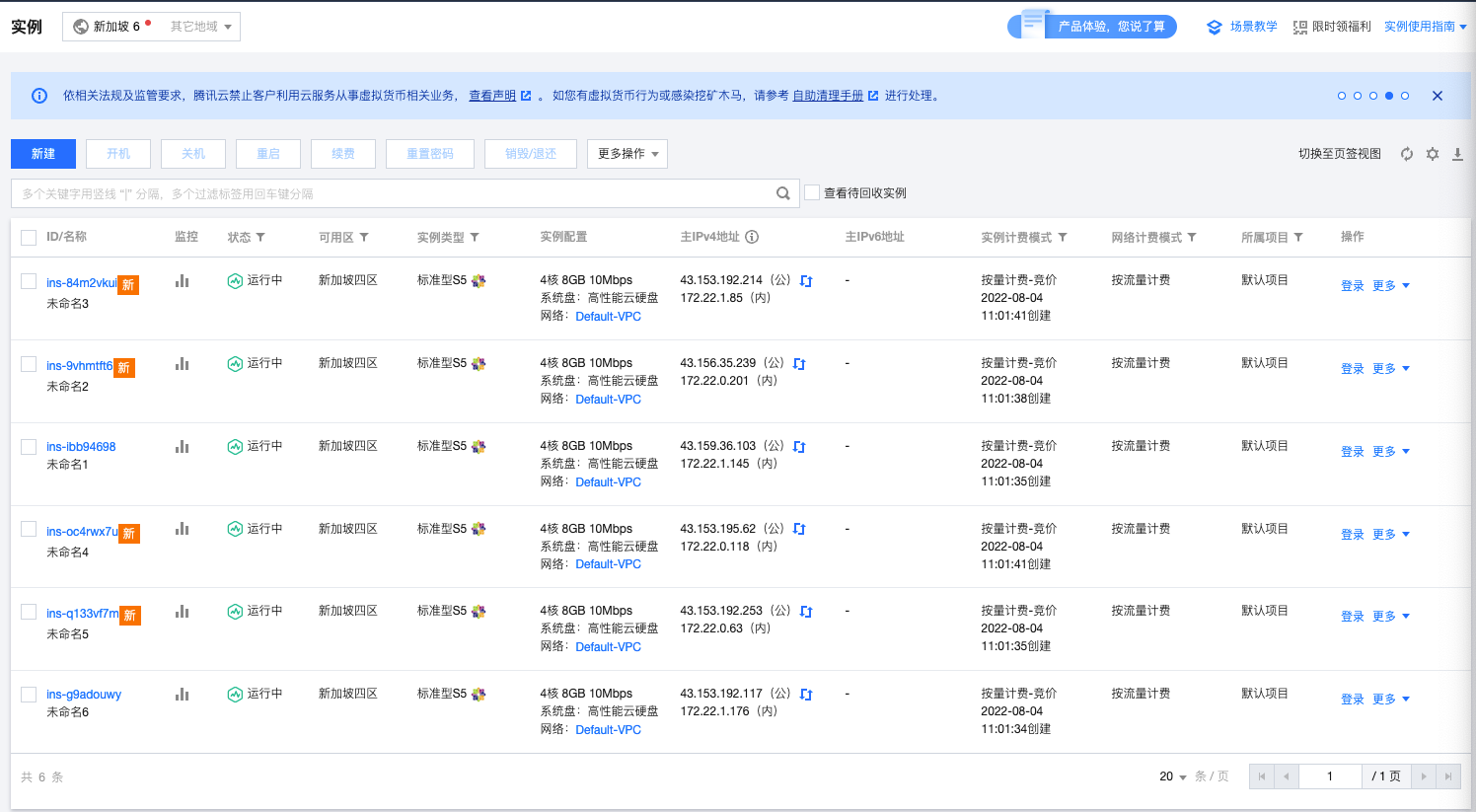
Task: Open instance link ins-ibb94698
Action: [x=81, y=447]
